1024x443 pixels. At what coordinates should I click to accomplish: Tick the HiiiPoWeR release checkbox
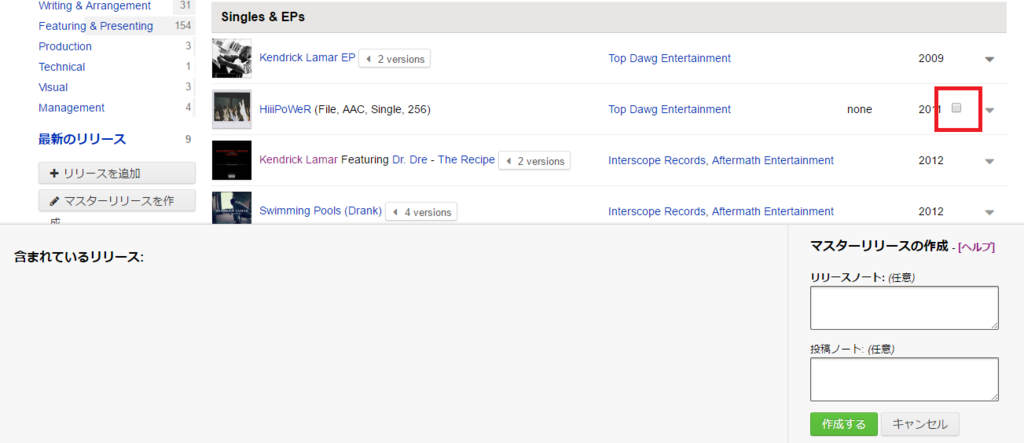coord(957,108)
